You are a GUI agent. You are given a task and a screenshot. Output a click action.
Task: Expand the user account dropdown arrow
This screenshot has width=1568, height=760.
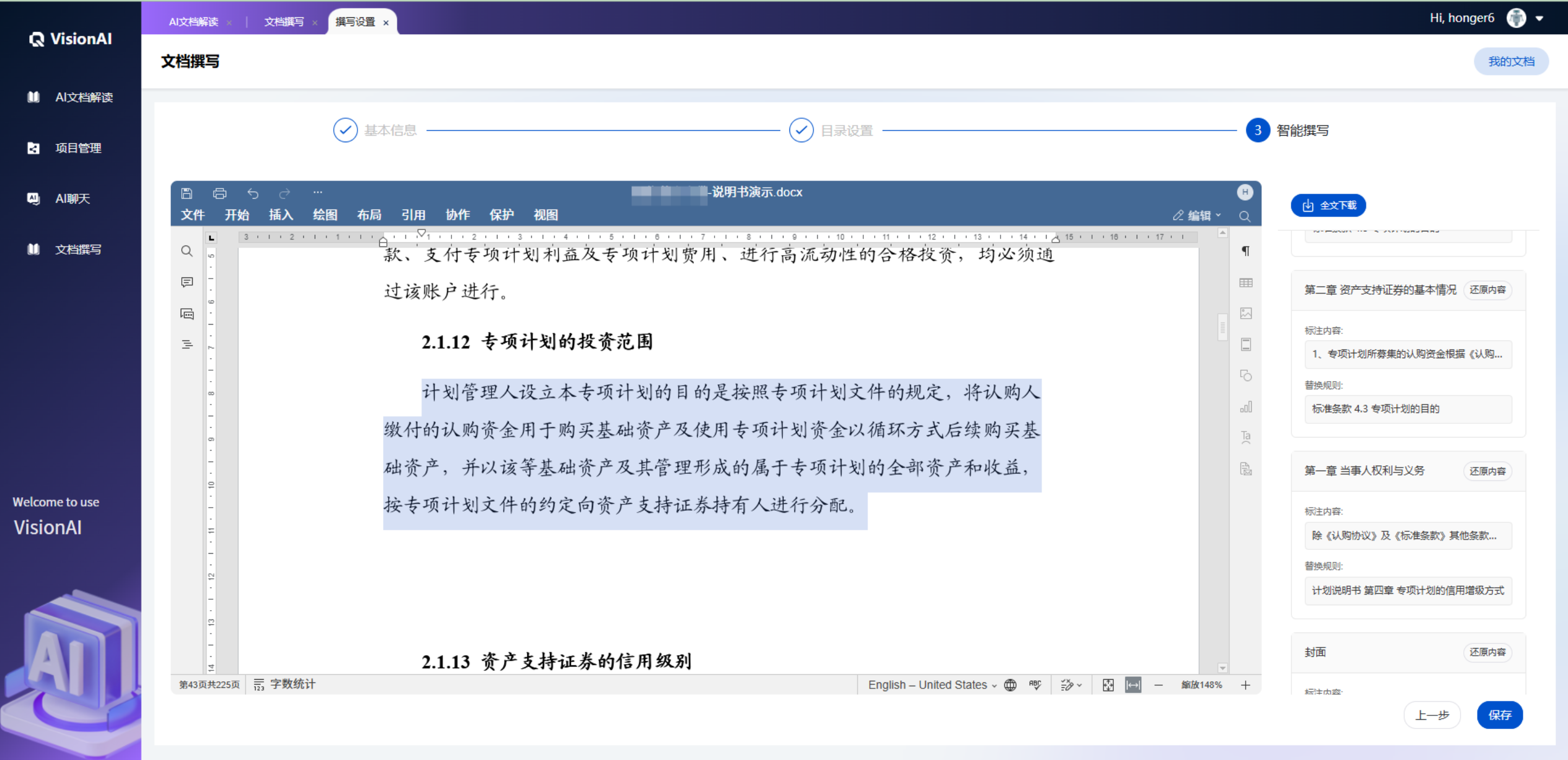tap(1539, 18)
